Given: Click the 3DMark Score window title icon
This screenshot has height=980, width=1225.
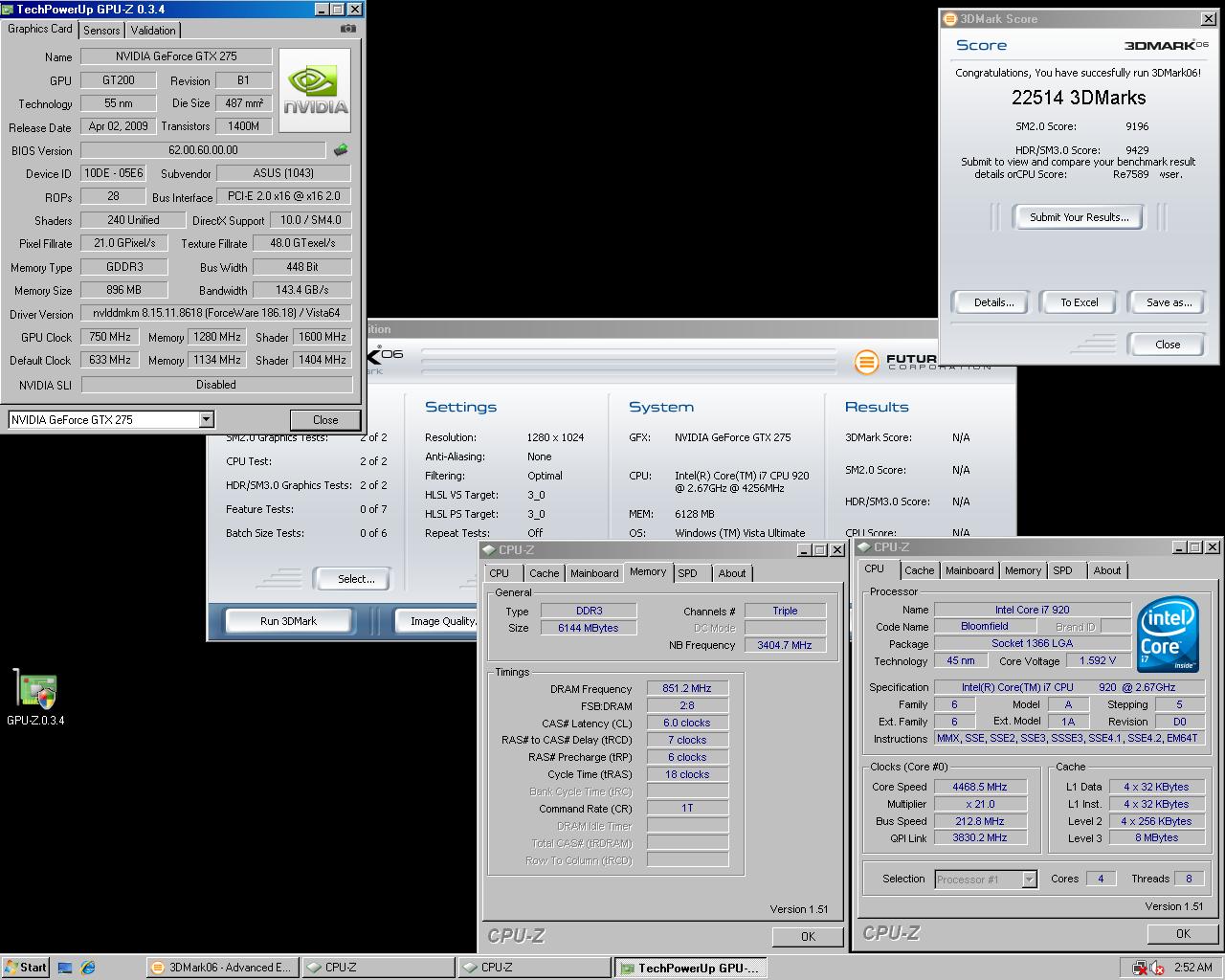Looking at the screenshot, I should coord(949,19).
